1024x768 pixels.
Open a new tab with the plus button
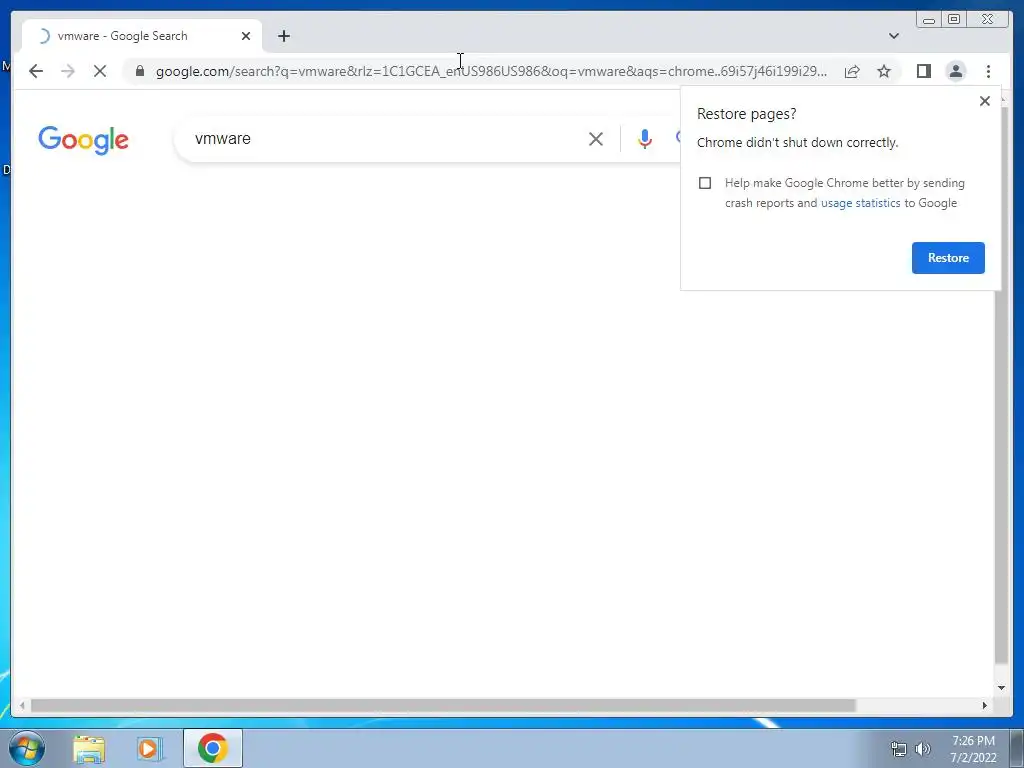click(x=283, y=36)
